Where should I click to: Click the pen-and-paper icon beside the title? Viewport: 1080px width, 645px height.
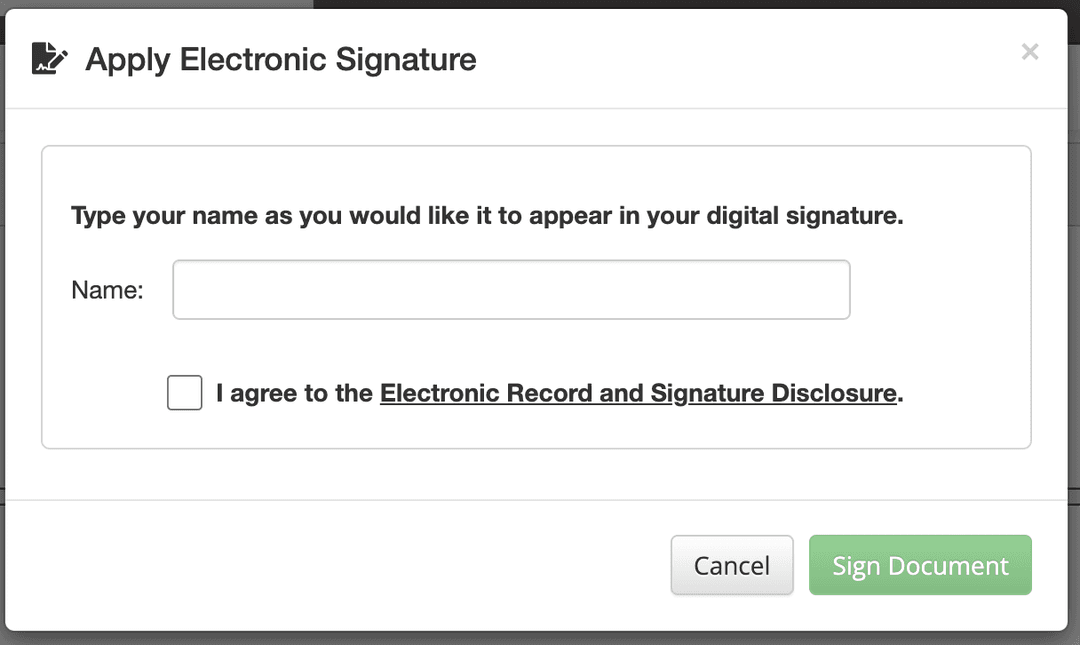tap(50, 59)
